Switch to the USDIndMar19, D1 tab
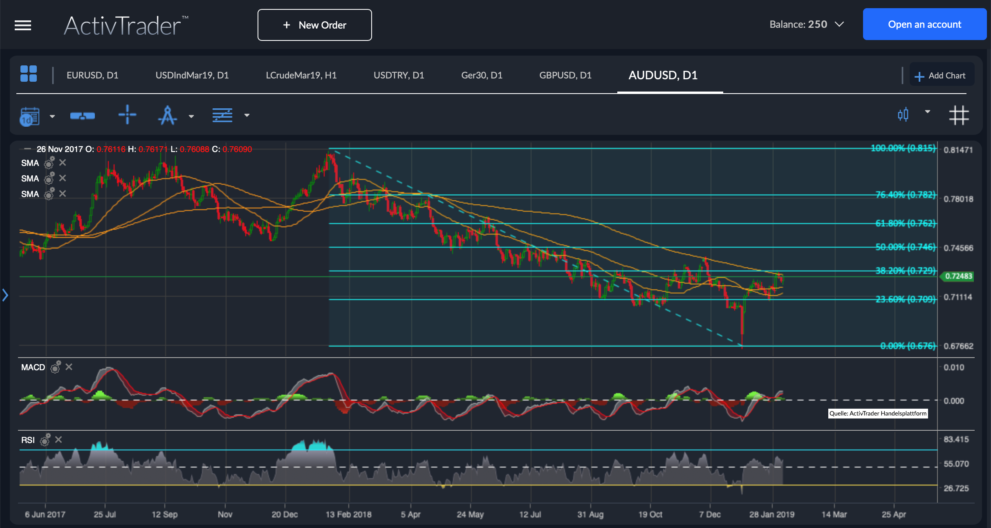The width and height of the screenshot is (991, 528). (192, 75)
